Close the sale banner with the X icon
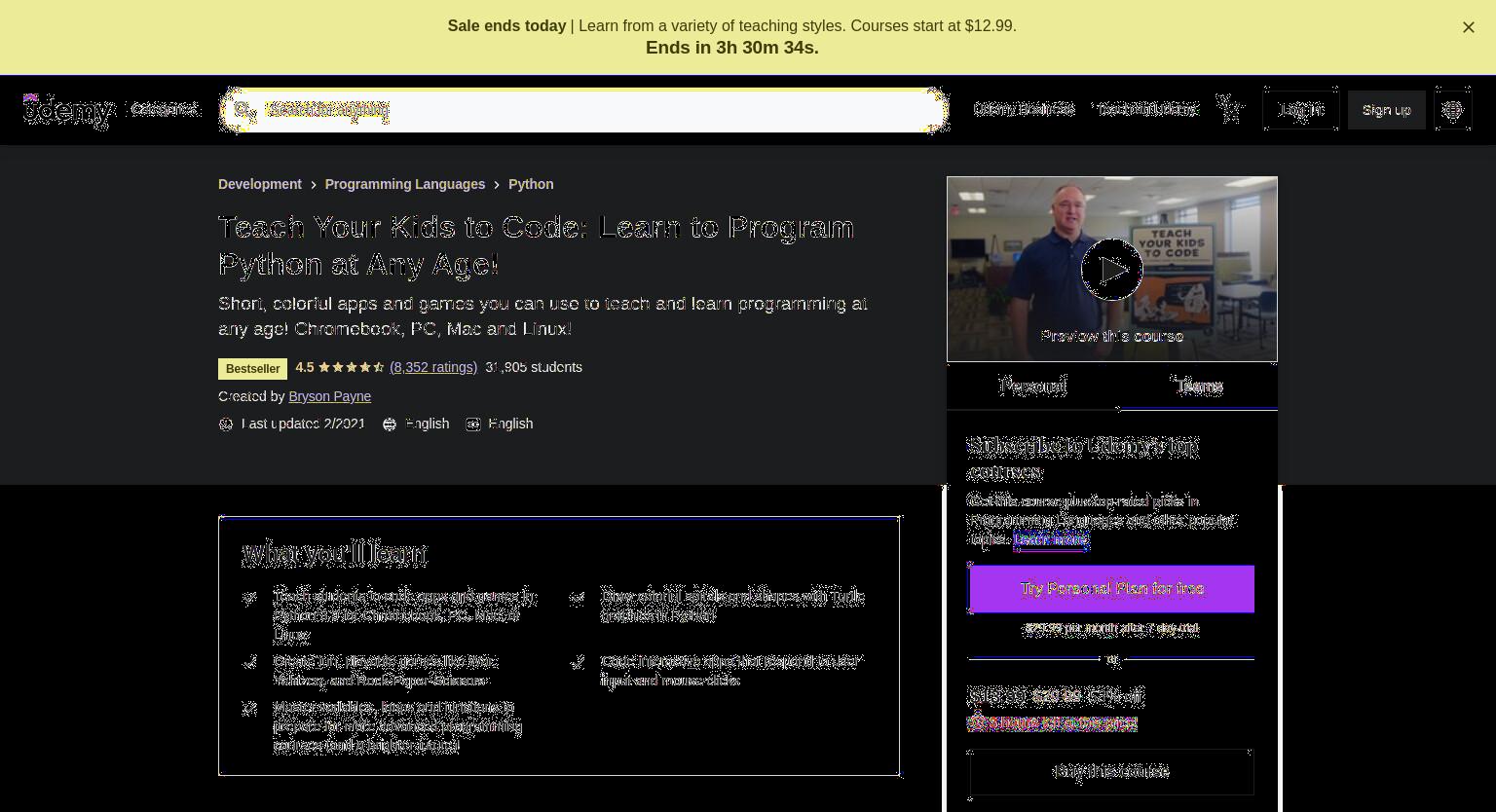 click(1469, 27)
